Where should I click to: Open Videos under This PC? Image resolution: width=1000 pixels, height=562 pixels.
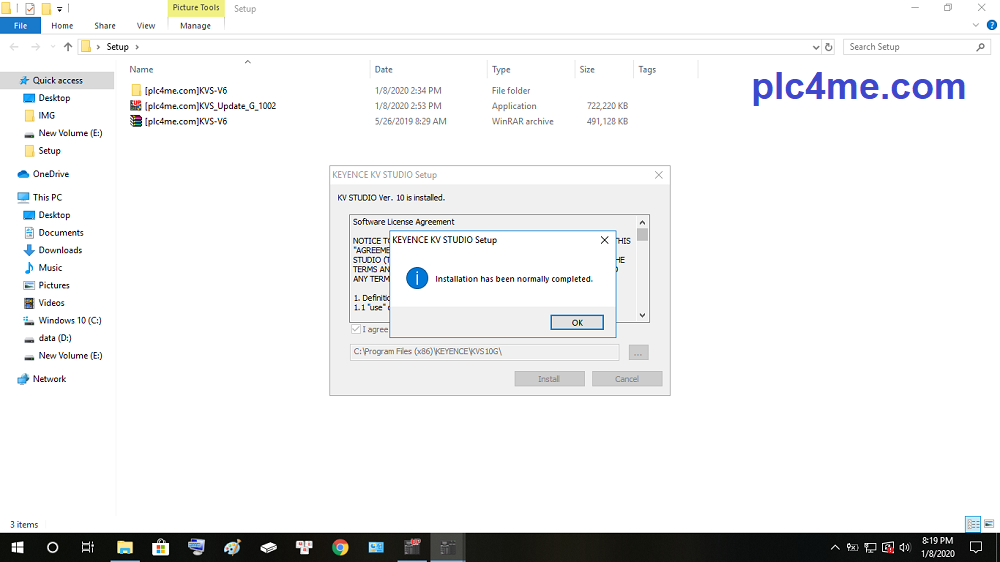tap(51, 302)
